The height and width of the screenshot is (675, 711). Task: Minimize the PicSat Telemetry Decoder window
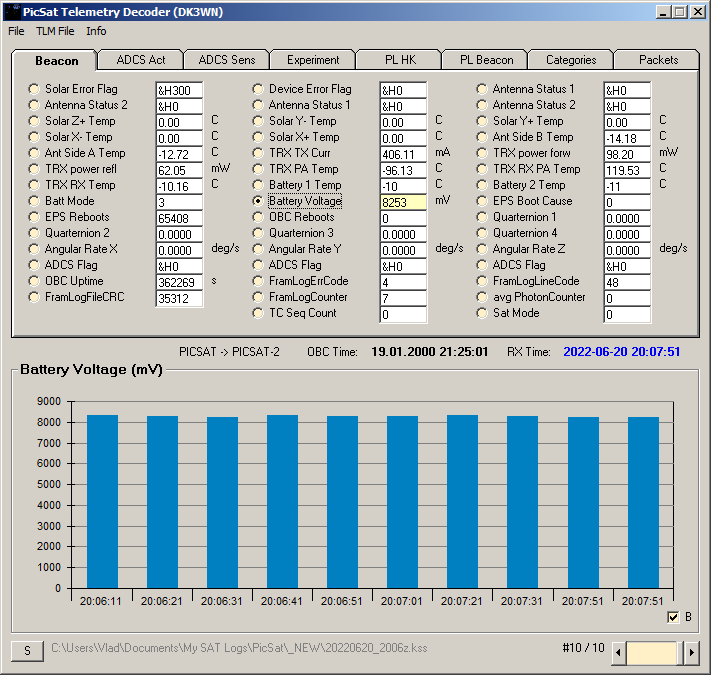[663, 12]
